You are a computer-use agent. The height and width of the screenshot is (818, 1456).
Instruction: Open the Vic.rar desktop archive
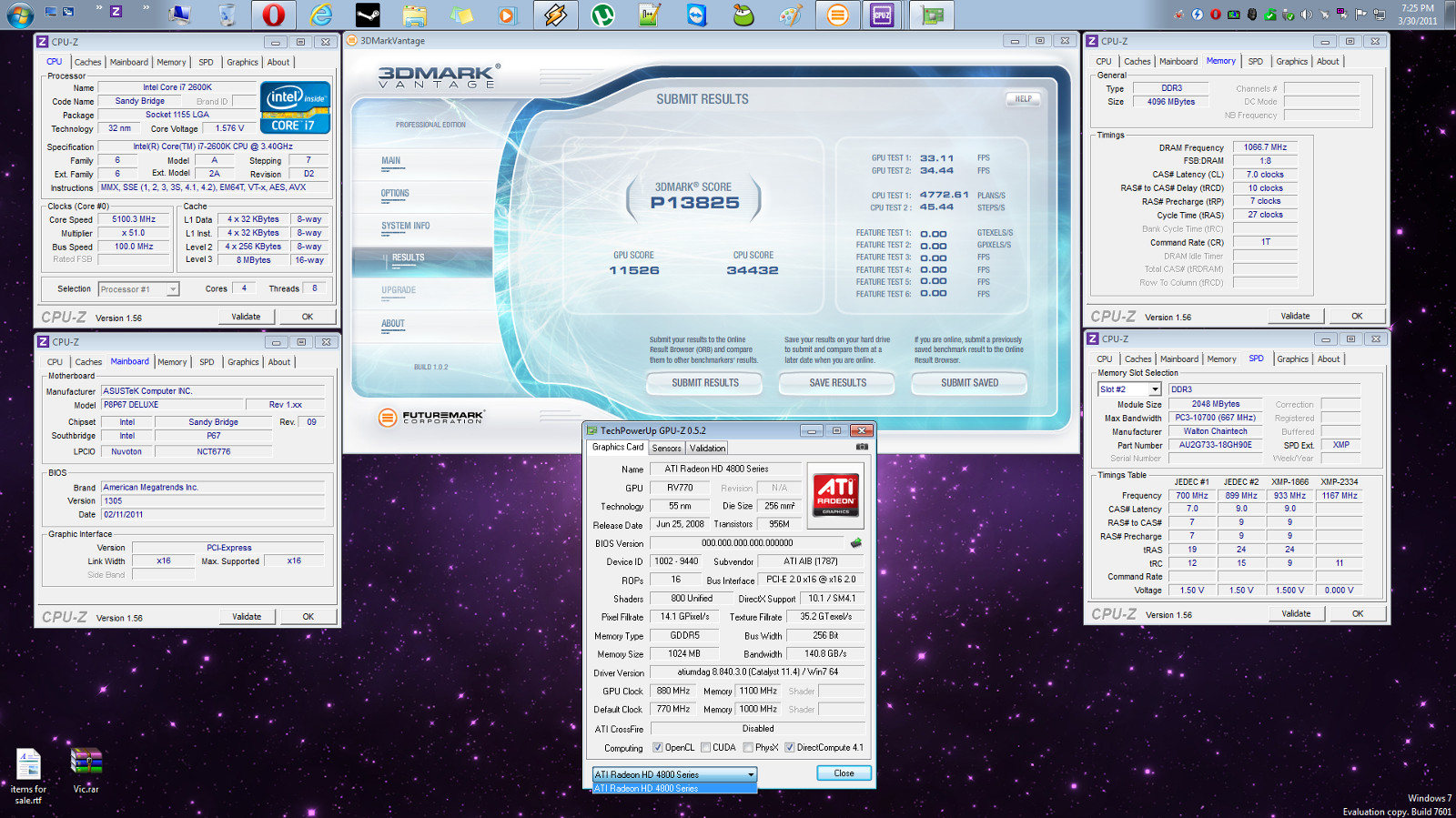tap(86, 770)
